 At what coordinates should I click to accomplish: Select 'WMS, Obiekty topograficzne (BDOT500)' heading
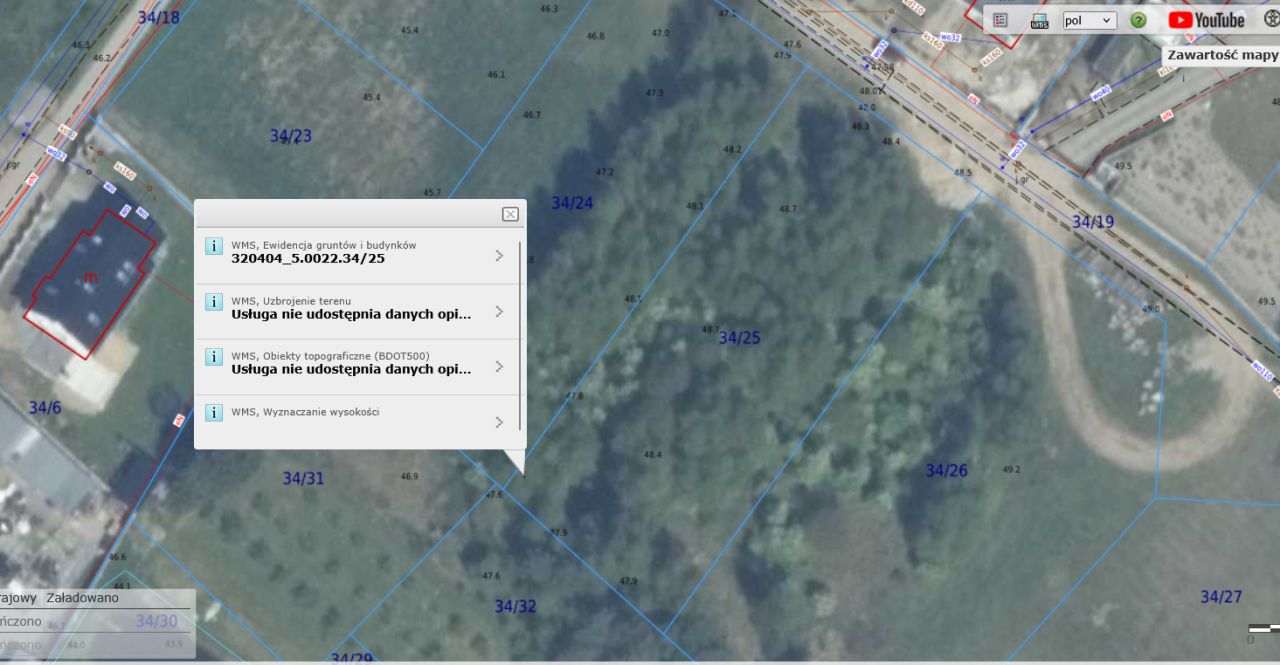pos(330,356)
